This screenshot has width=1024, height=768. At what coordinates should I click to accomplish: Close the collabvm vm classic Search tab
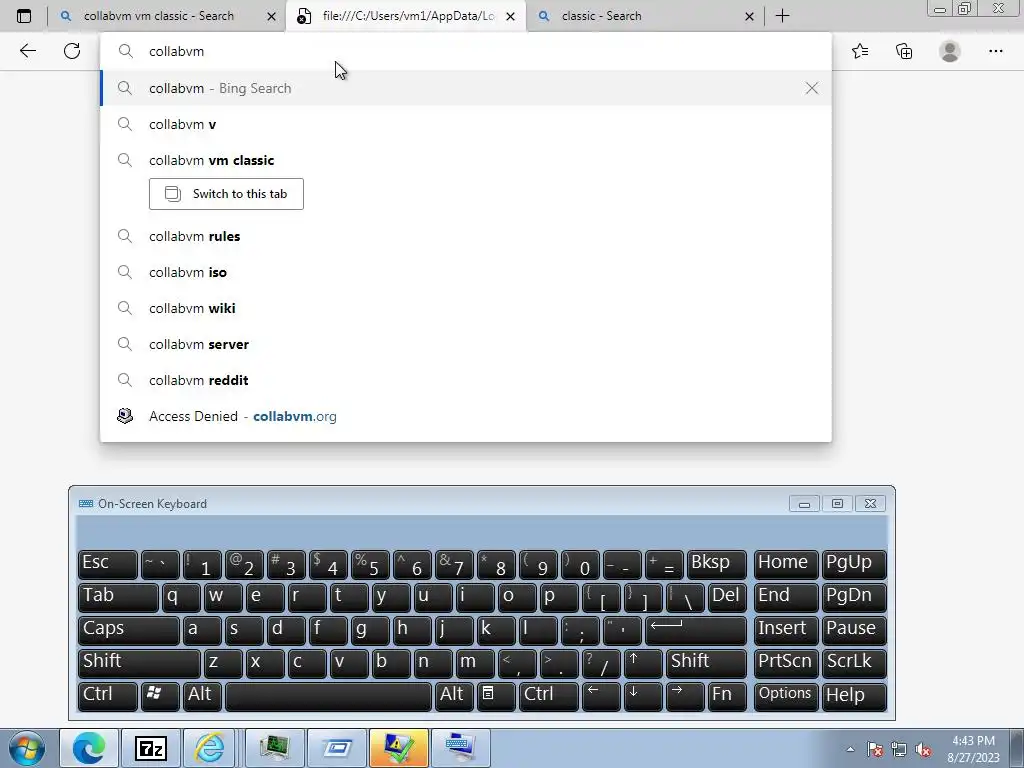[x=272, y=16]
